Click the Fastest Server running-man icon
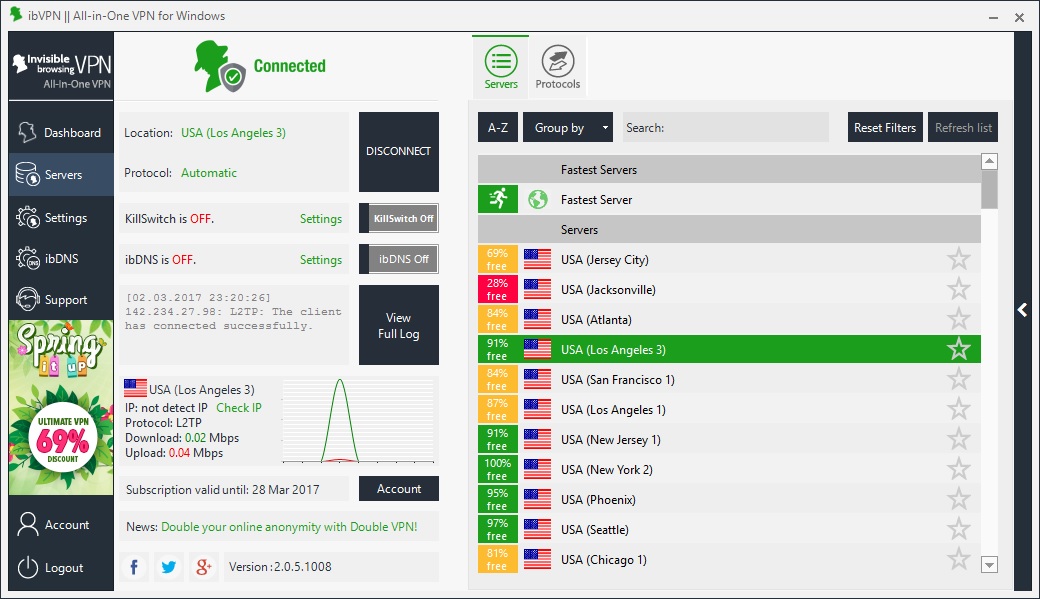1040x599 pixels. pos(498,199)
